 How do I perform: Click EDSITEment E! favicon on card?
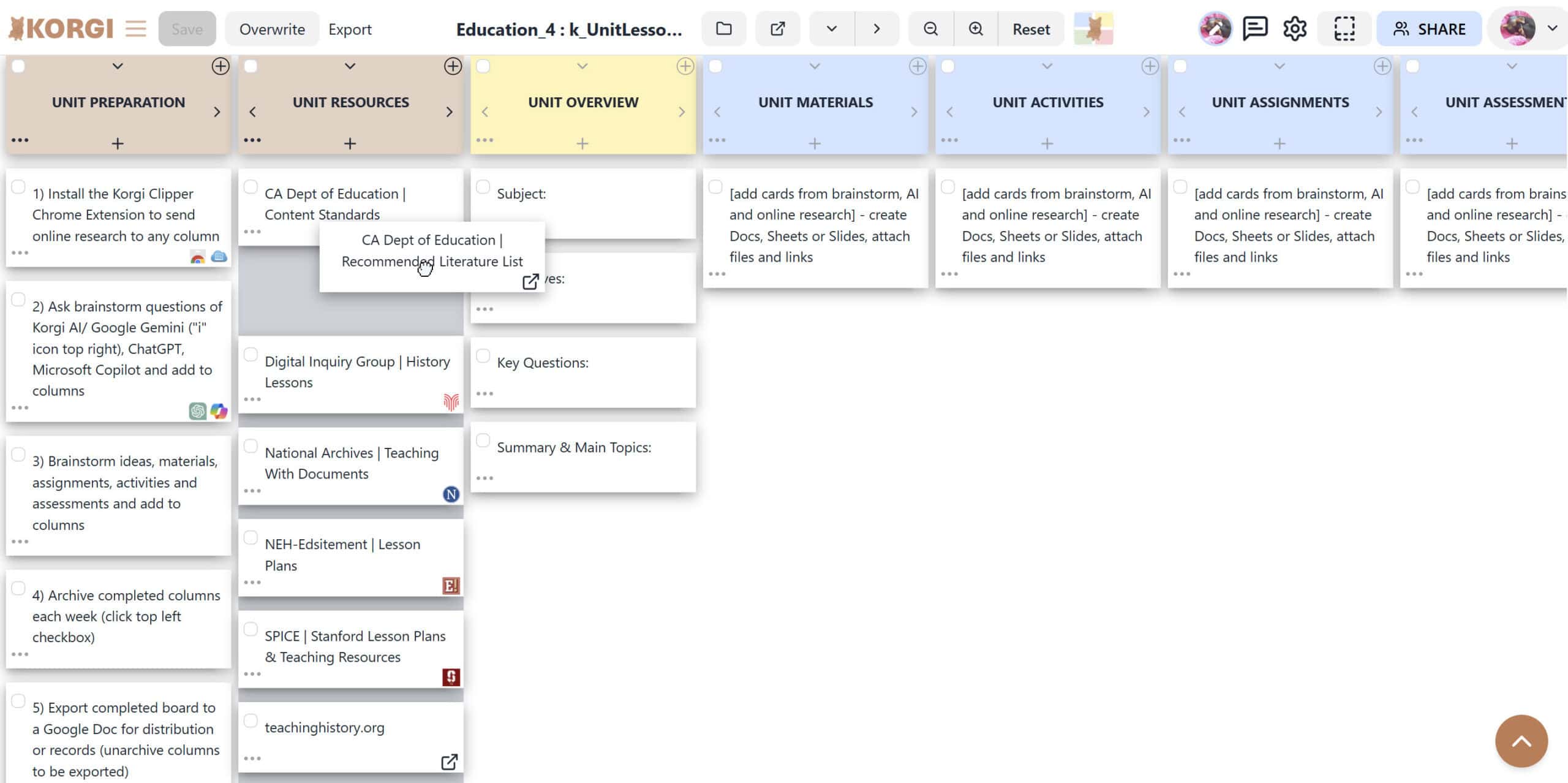[x=451, y=586]
